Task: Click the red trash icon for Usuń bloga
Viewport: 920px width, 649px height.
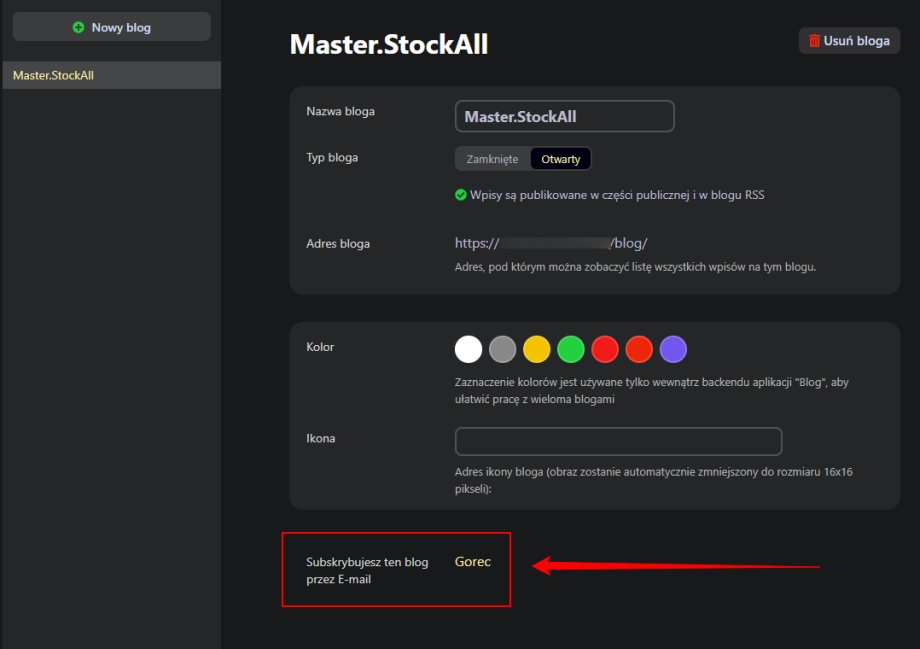Action: [x=814, y=41]
